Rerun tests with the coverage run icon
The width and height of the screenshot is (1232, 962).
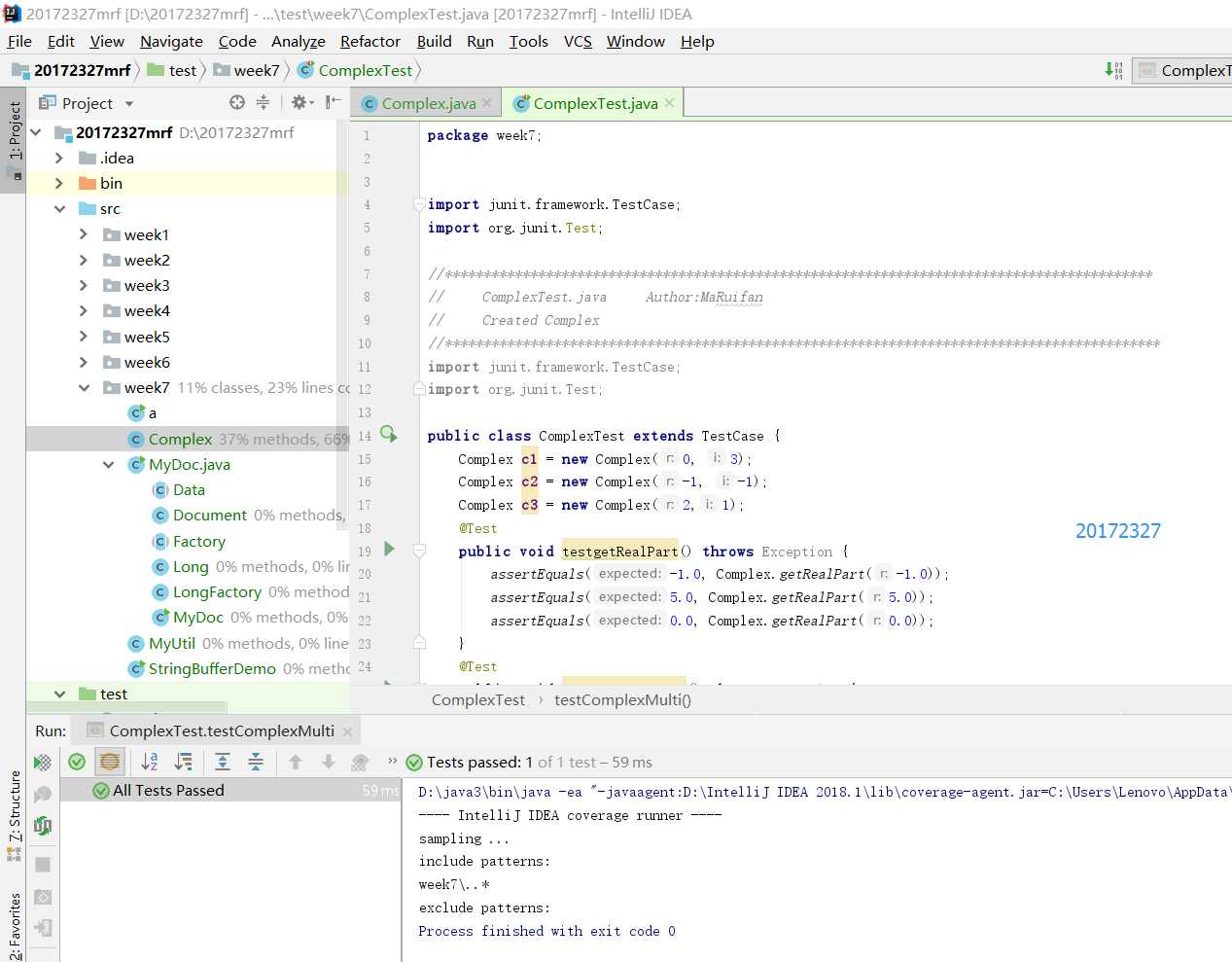tap(43, 763)
